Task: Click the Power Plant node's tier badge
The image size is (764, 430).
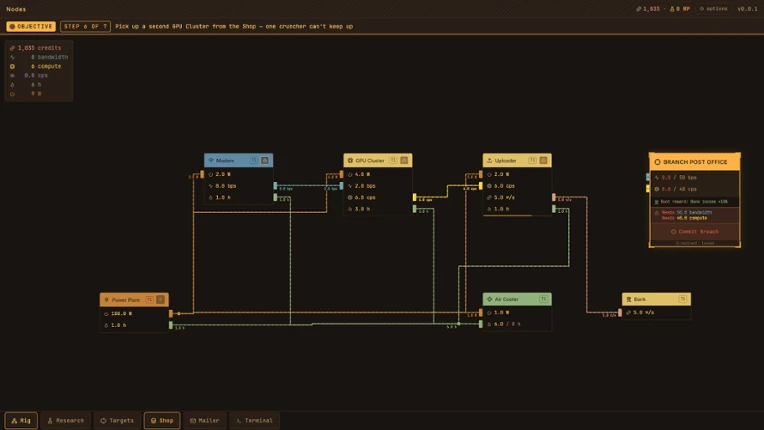Action: 149,299
